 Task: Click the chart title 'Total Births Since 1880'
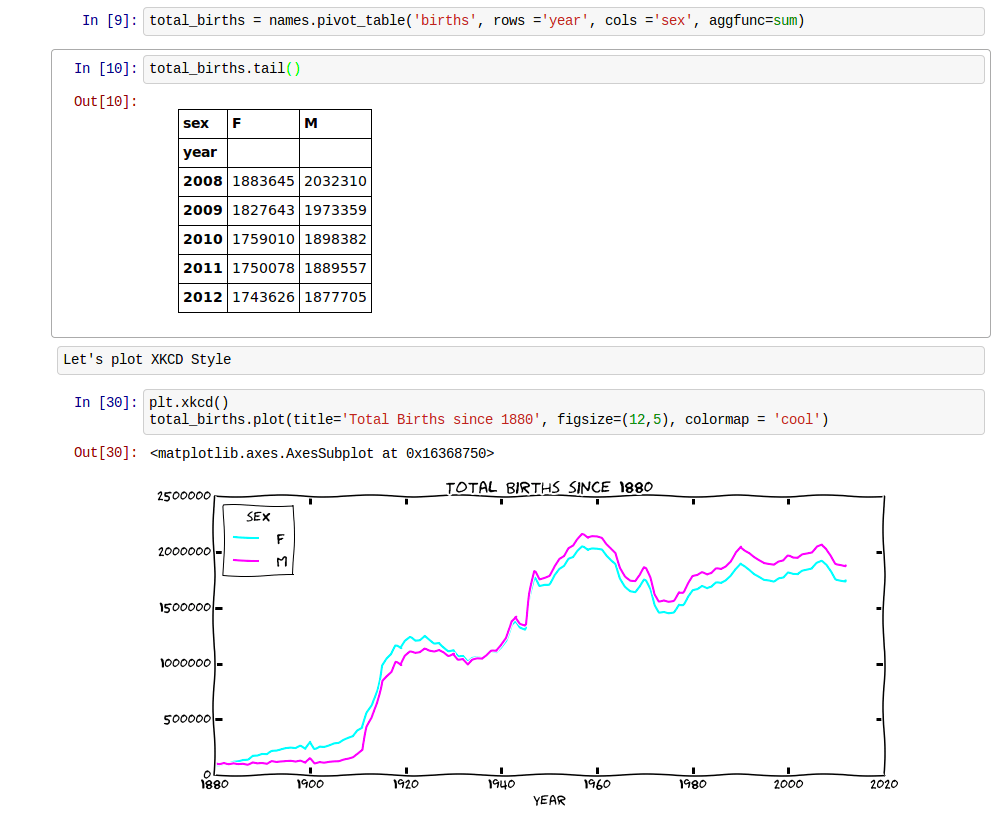[549, 488]
